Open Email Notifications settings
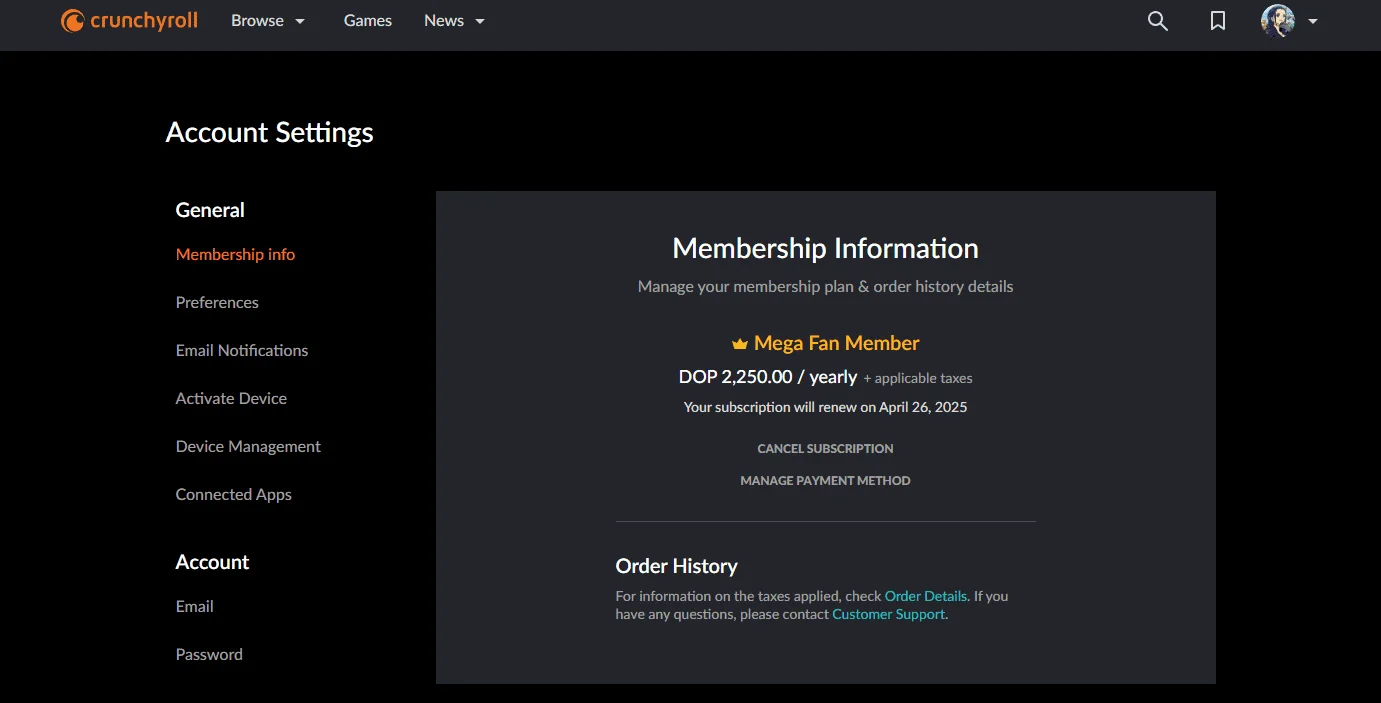This screenshot has height=703, width=1381. tap(242, 350)
